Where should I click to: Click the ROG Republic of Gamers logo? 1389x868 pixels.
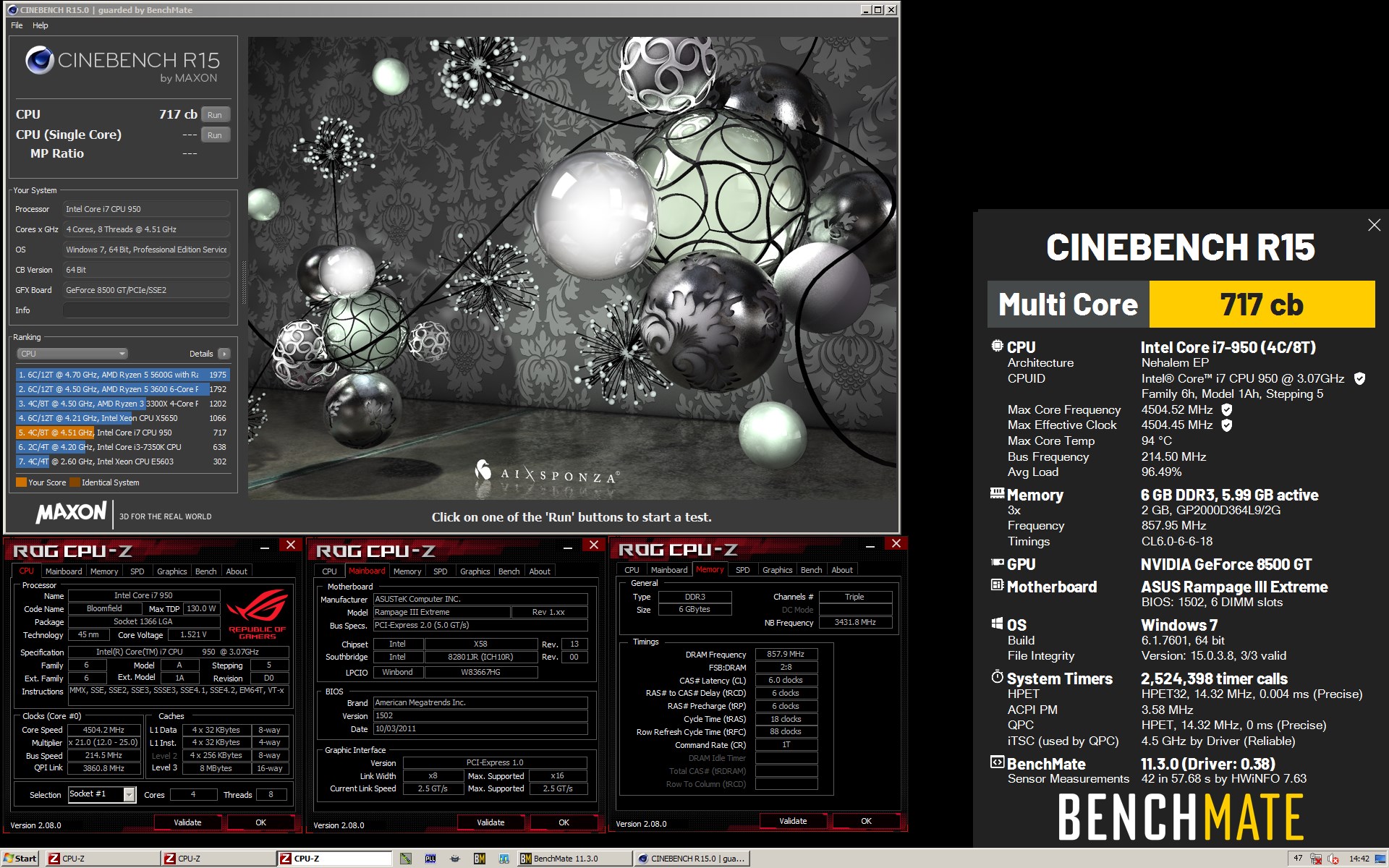pyautogui.click(x=258, y=613)
